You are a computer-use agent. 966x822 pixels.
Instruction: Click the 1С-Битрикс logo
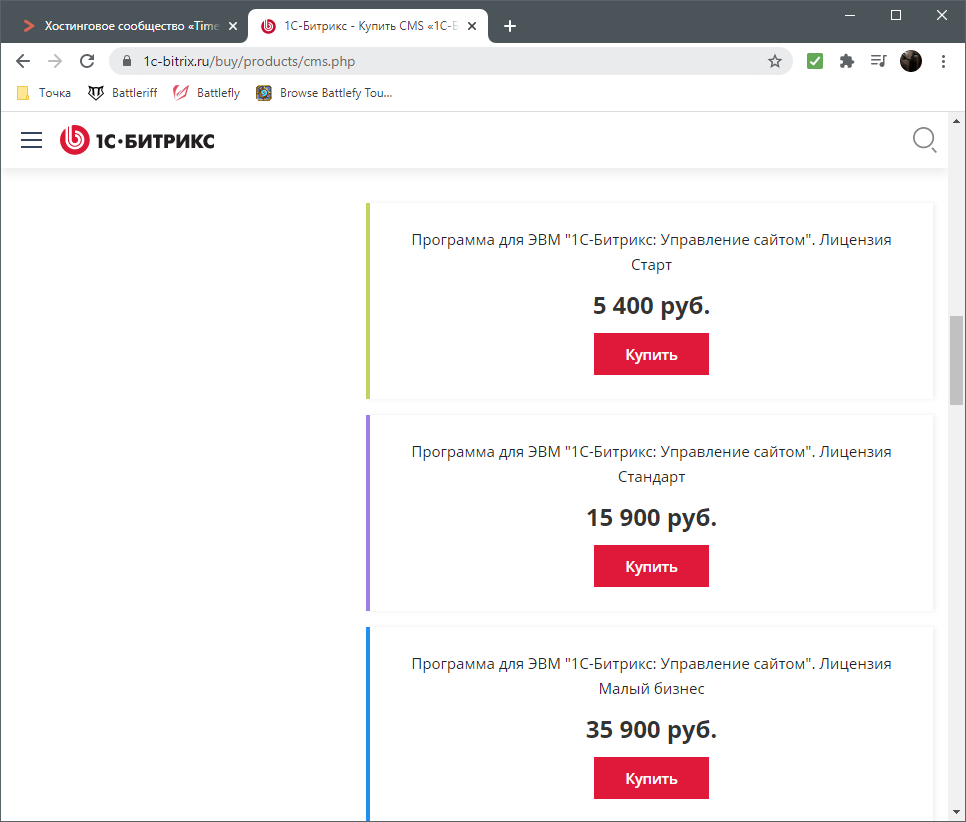coord(137,140)
